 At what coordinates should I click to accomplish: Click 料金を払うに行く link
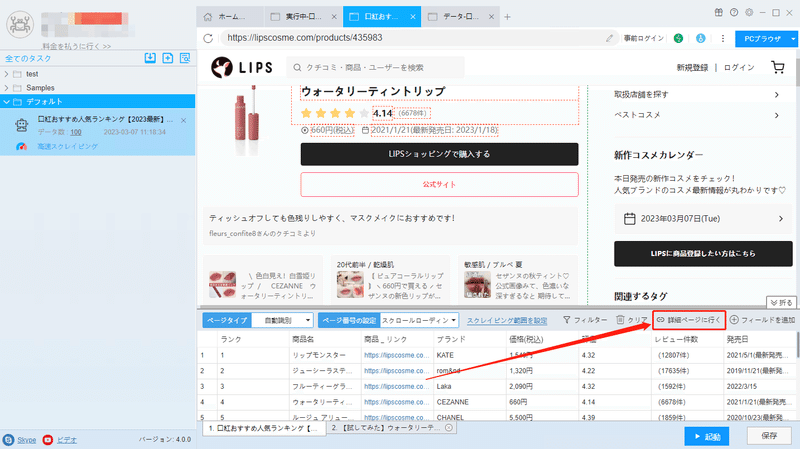pyautogui.click(x=77, y=46)
